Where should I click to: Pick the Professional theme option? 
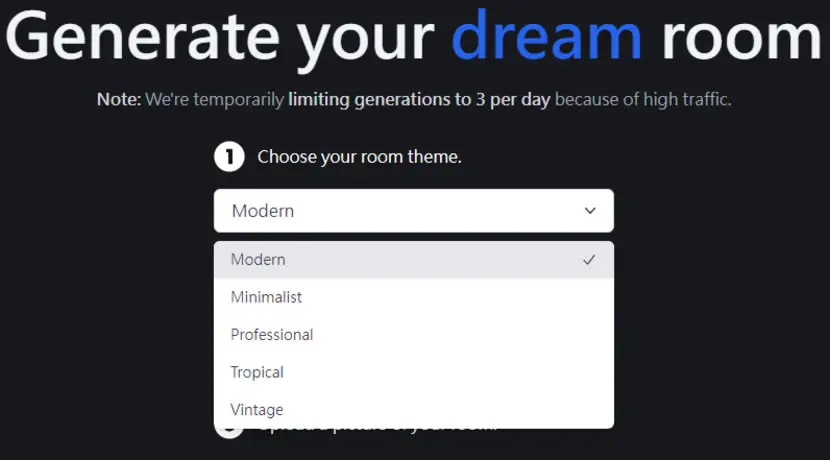(x=414, y=335)
